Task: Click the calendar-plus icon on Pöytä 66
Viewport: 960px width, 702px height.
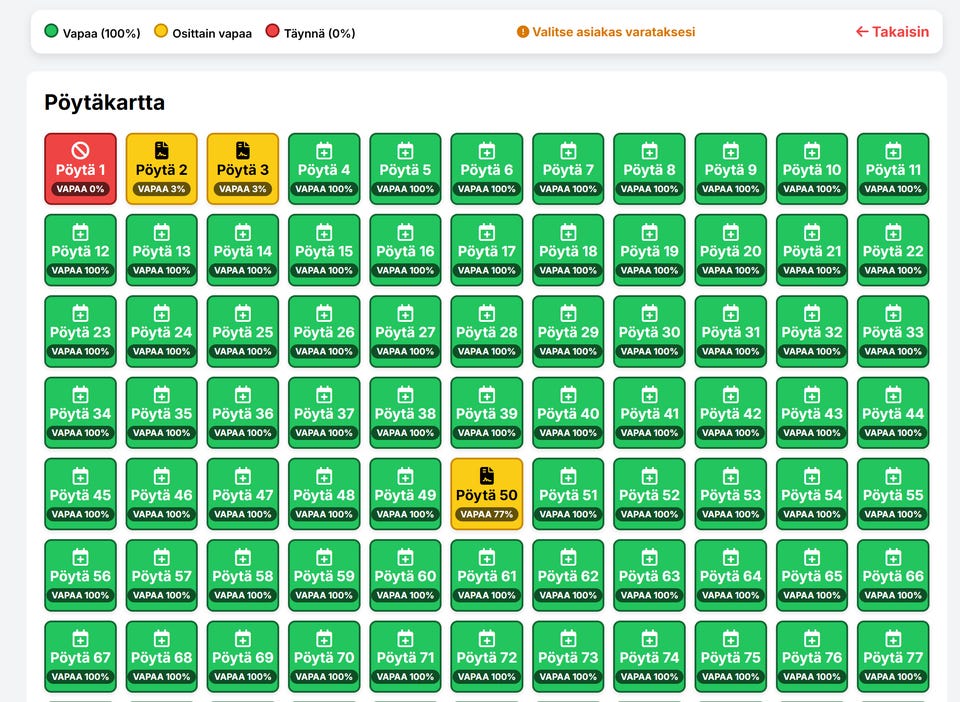Action: (893, 557)
